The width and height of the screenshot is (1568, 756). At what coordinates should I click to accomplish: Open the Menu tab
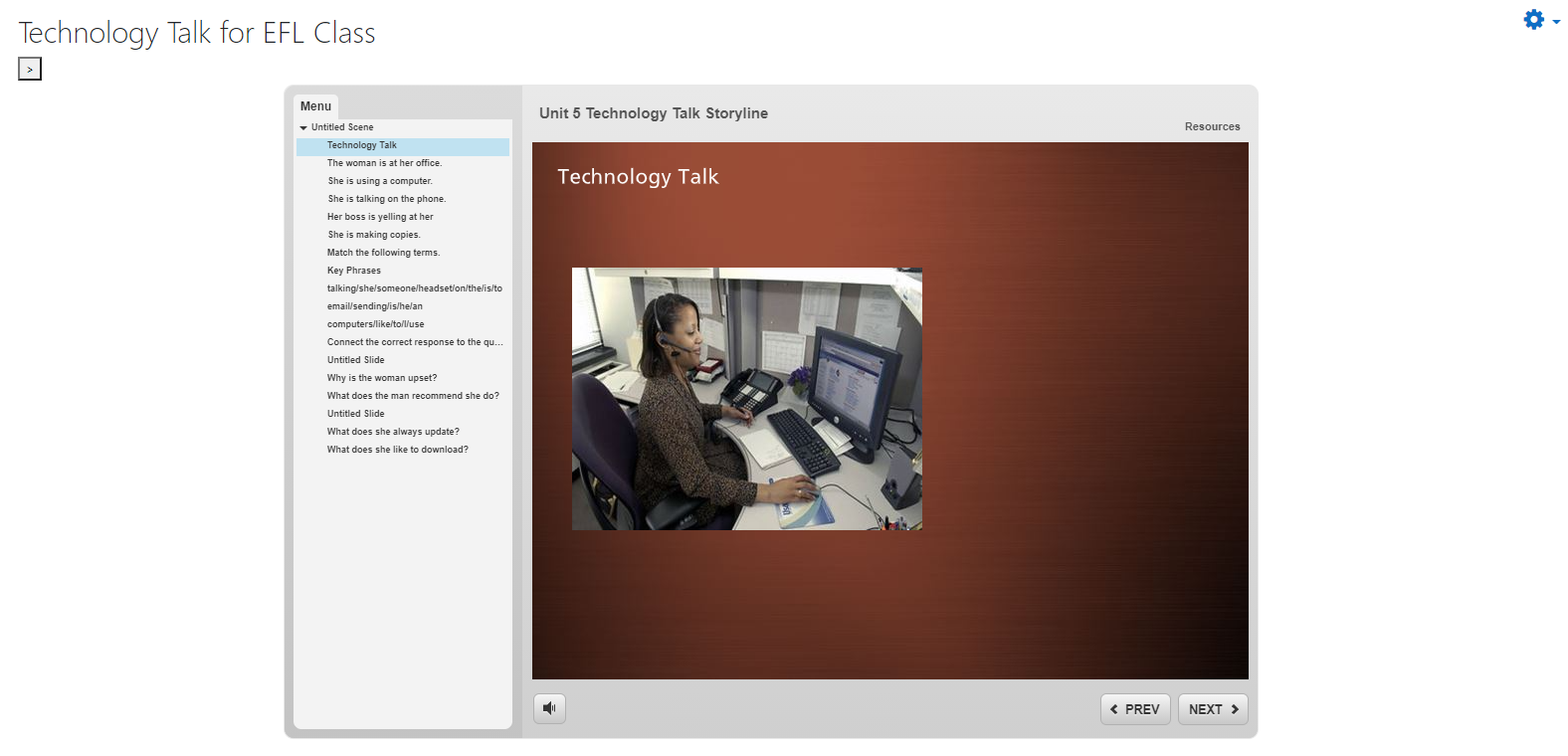coord(315,106)
